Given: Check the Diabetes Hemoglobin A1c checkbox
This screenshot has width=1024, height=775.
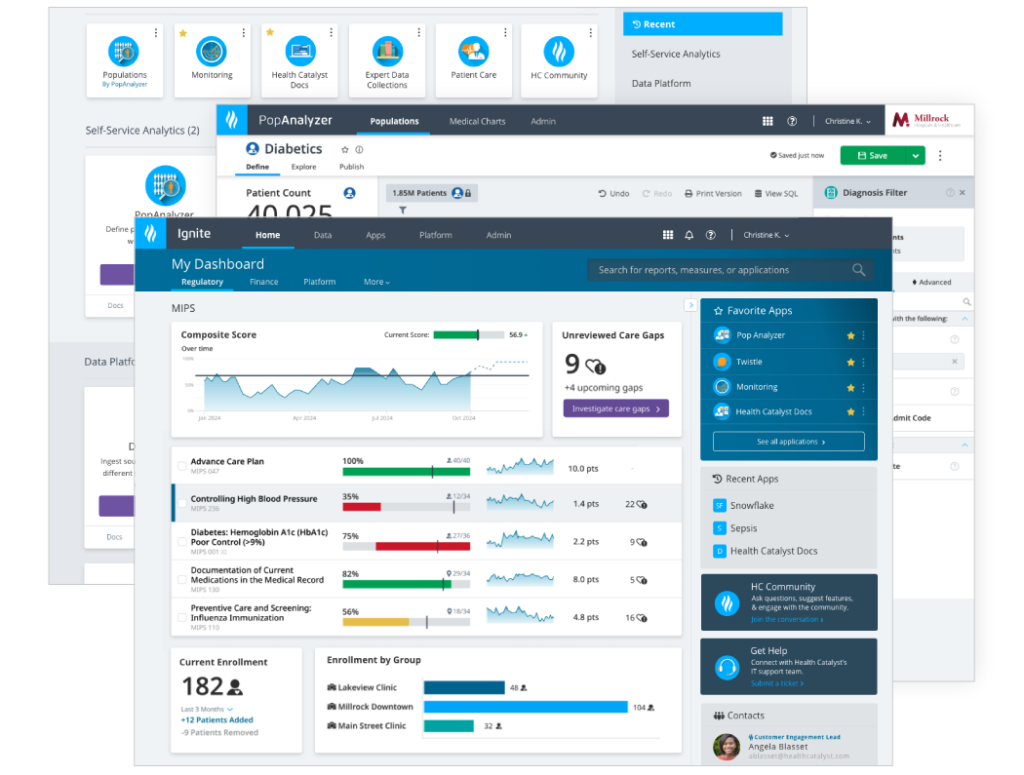Looking at the screenshot, I should [x=182, y=541].
